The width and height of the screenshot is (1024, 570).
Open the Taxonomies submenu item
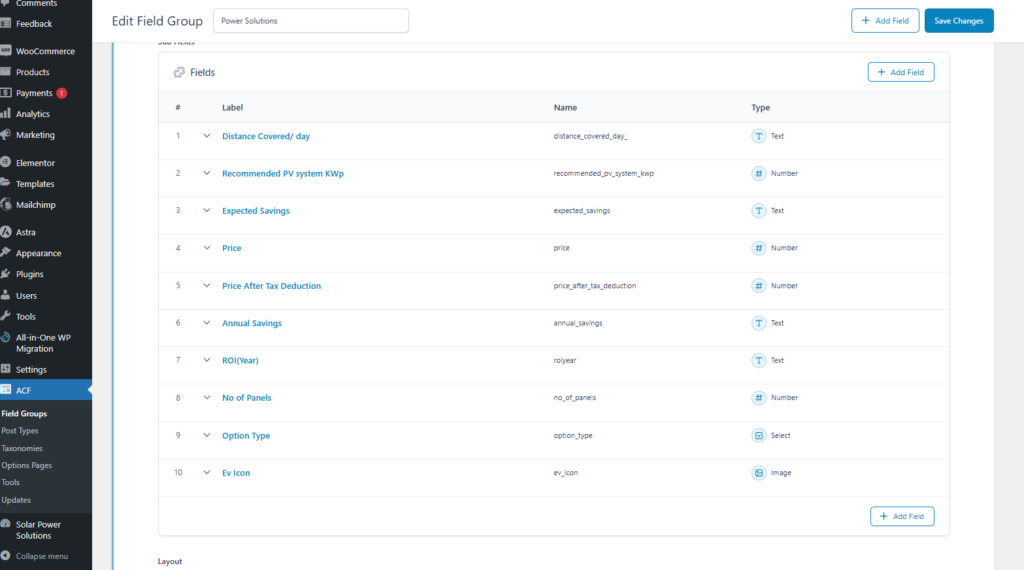coord(22,449)
